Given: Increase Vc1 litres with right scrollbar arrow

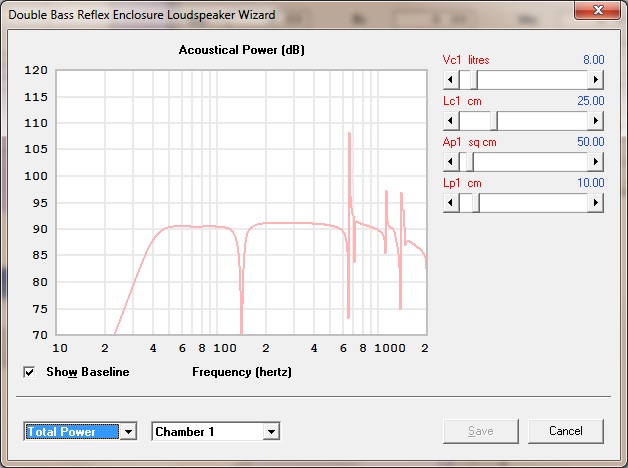Looking at the screenshot, I should pos(596,80).
